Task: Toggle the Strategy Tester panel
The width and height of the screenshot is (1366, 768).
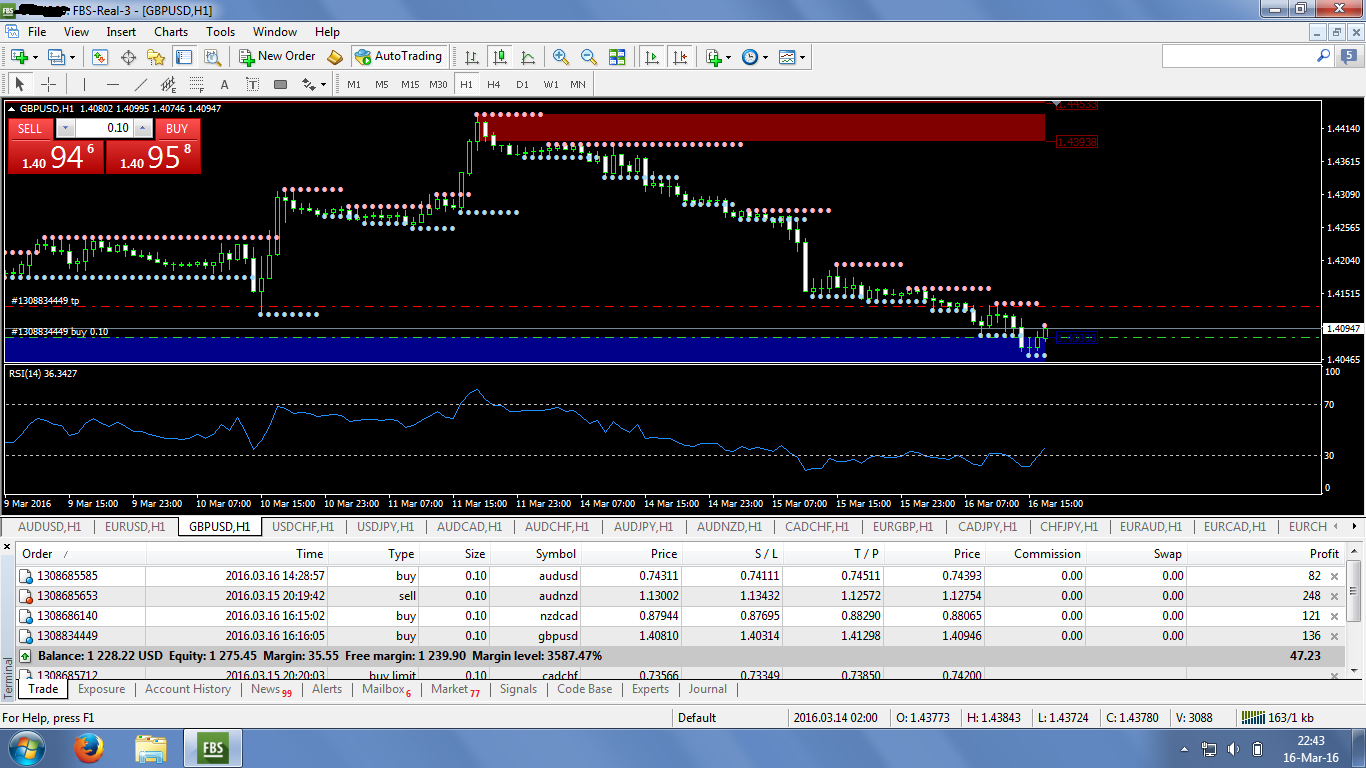Action: (x=213, y=57)
